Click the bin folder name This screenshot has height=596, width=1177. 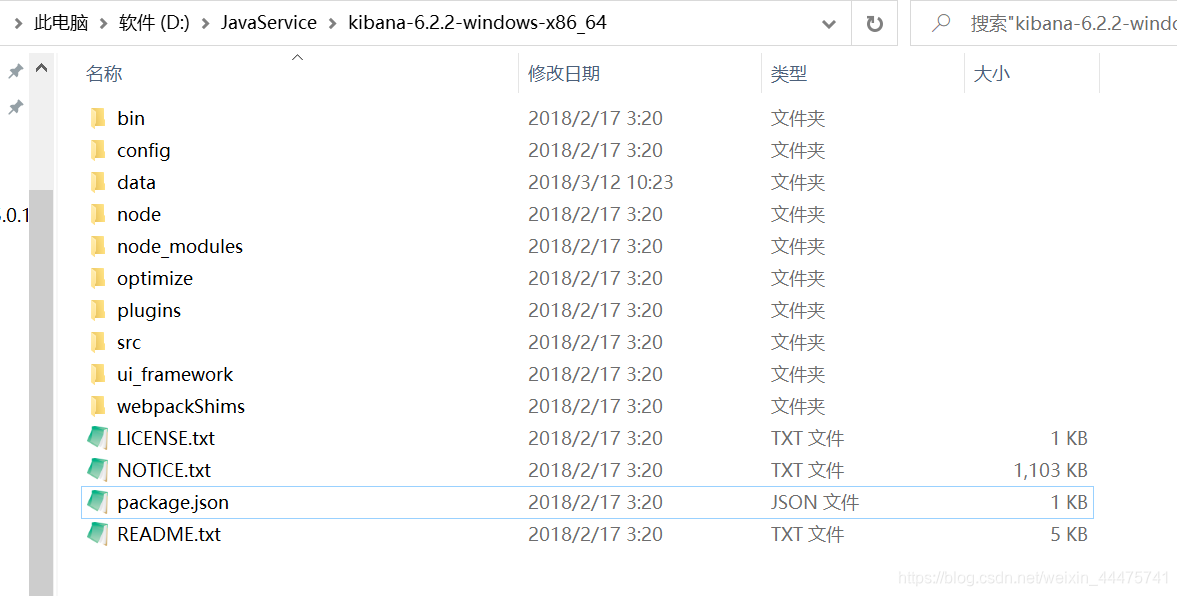[131, 118]
